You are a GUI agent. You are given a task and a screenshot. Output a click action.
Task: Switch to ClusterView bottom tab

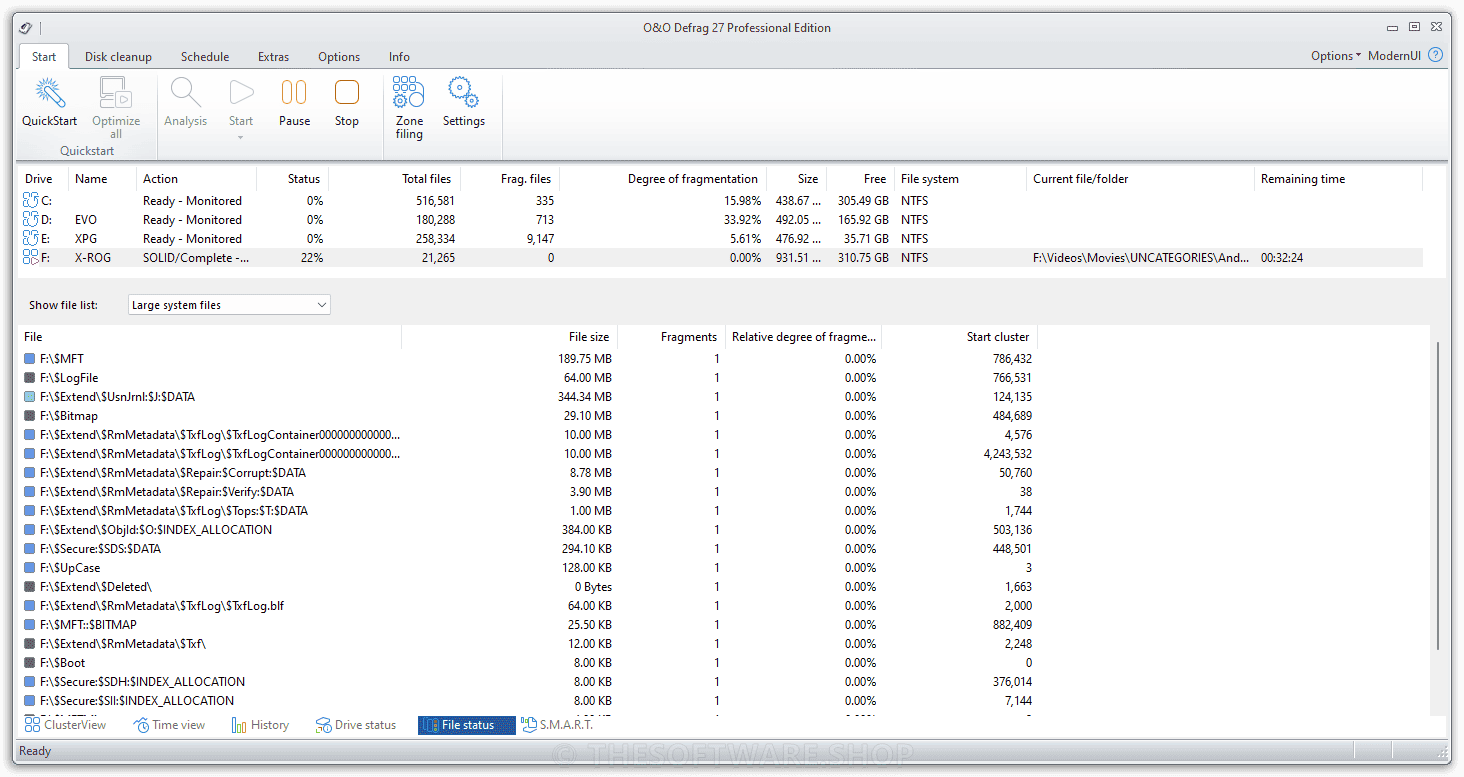(66, 725)
